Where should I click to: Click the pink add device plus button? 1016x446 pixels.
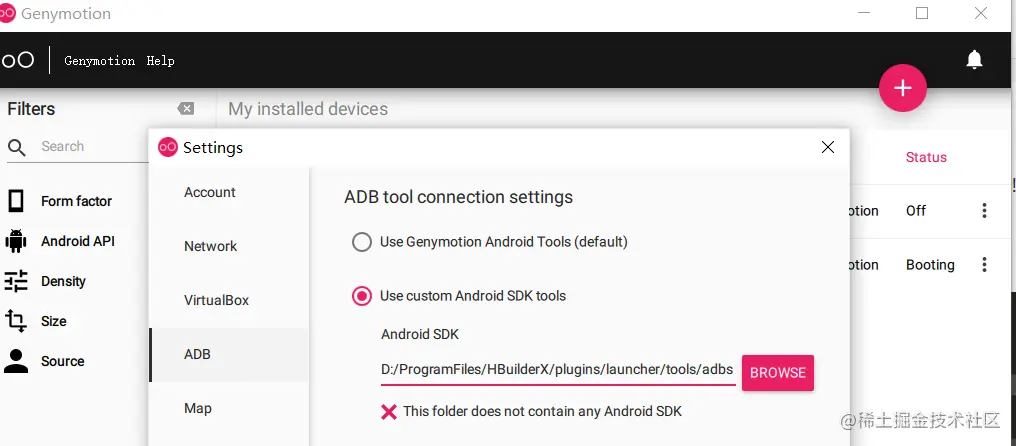(x=902, y=88)
